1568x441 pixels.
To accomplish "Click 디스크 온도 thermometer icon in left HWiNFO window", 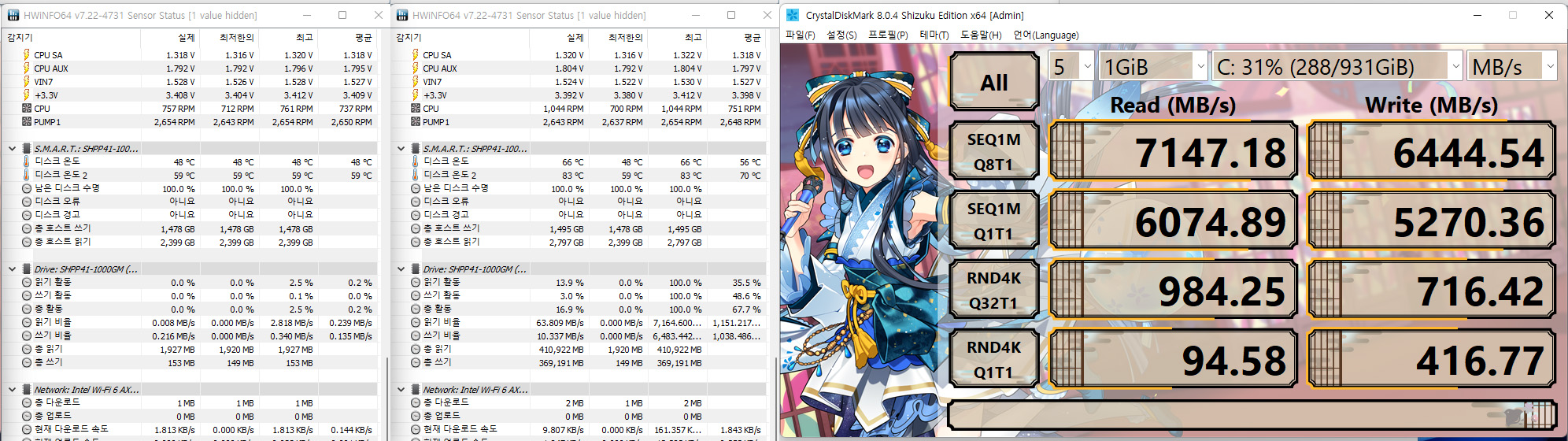I will point(26,161).
